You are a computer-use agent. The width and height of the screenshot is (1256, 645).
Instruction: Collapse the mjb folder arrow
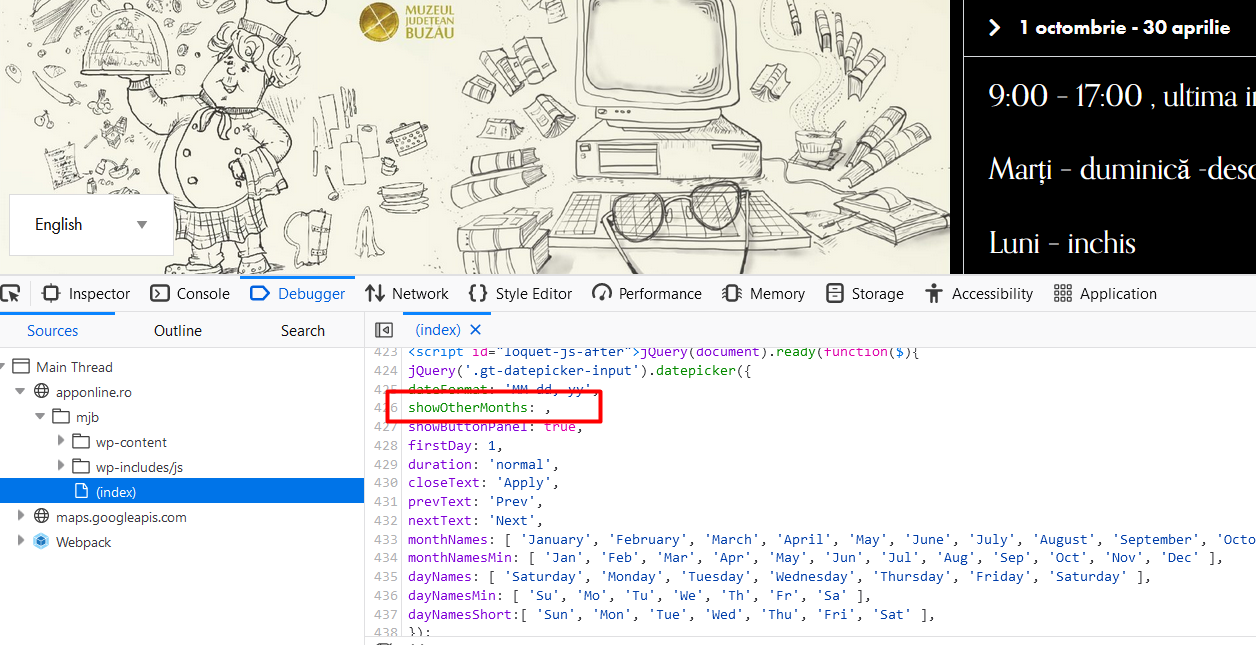point(40,417)
